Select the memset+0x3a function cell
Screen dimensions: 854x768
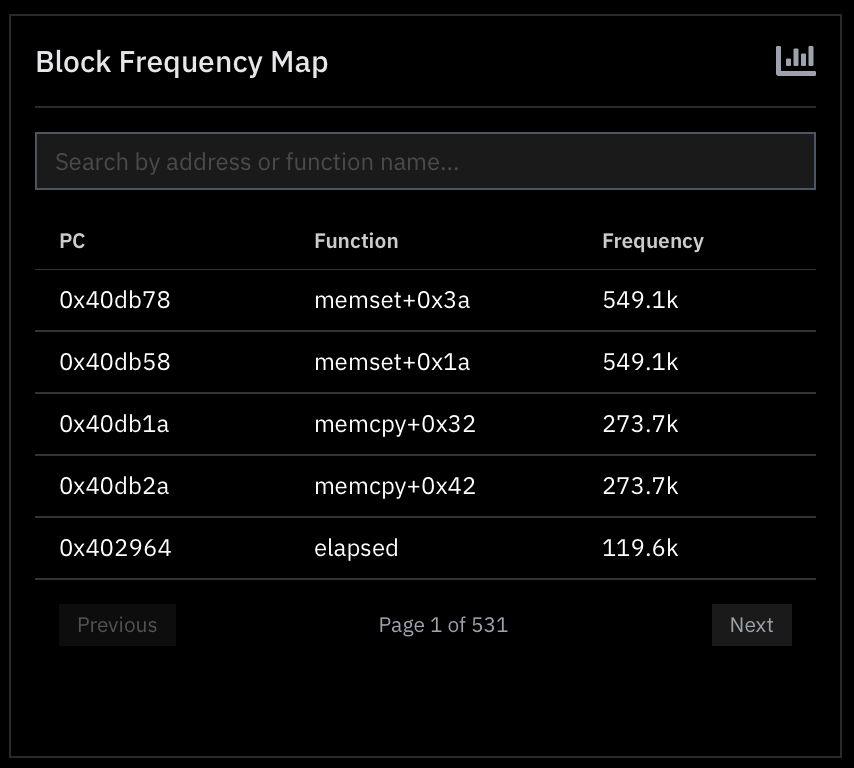pyautogui.click(x=392, y=300)
